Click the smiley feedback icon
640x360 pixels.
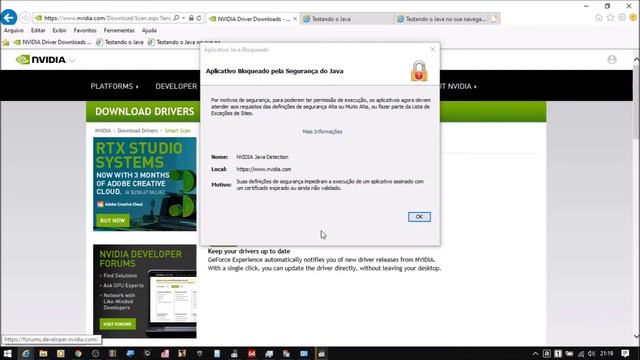pos(633,18)
